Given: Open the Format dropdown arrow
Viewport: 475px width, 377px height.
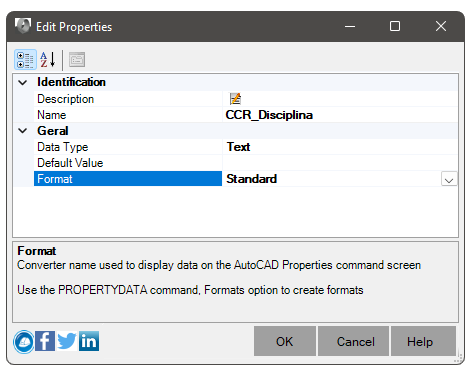Looking at the screenshot, I should (449, 179).
